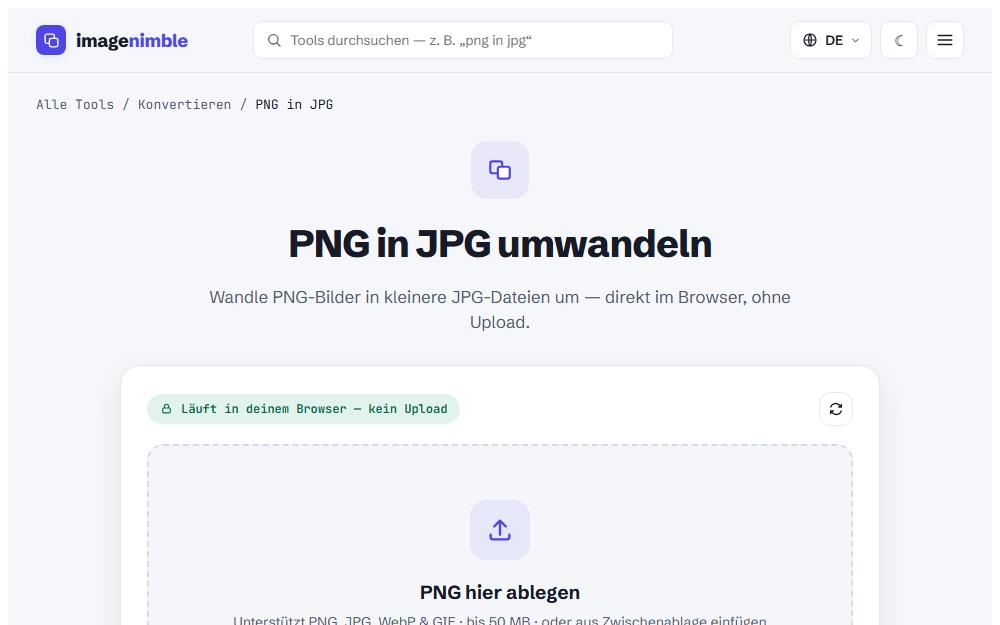Click the upload arrow icon

500,530
